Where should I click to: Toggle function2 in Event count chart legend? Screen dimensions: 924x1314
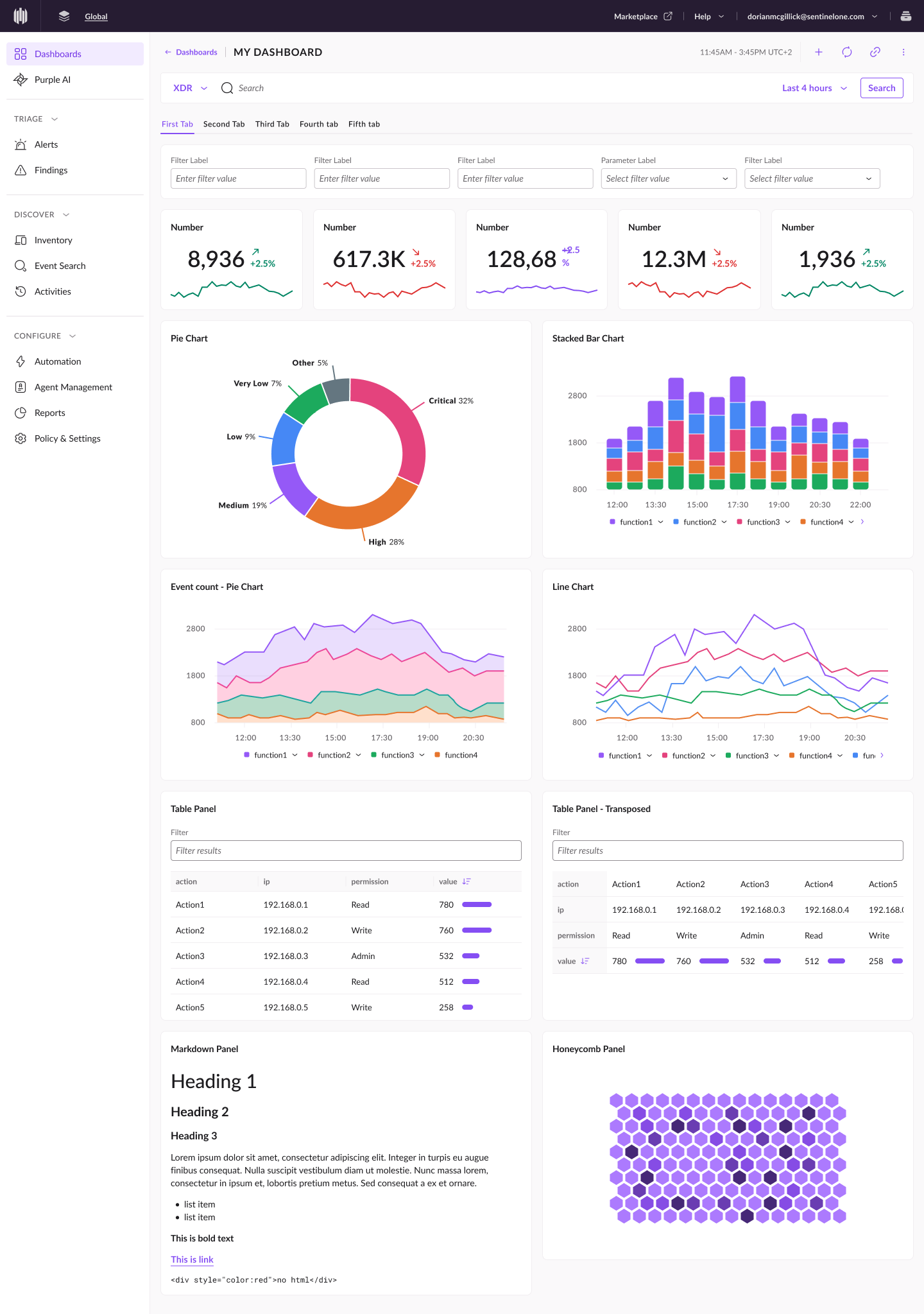[x=334, y=755]
